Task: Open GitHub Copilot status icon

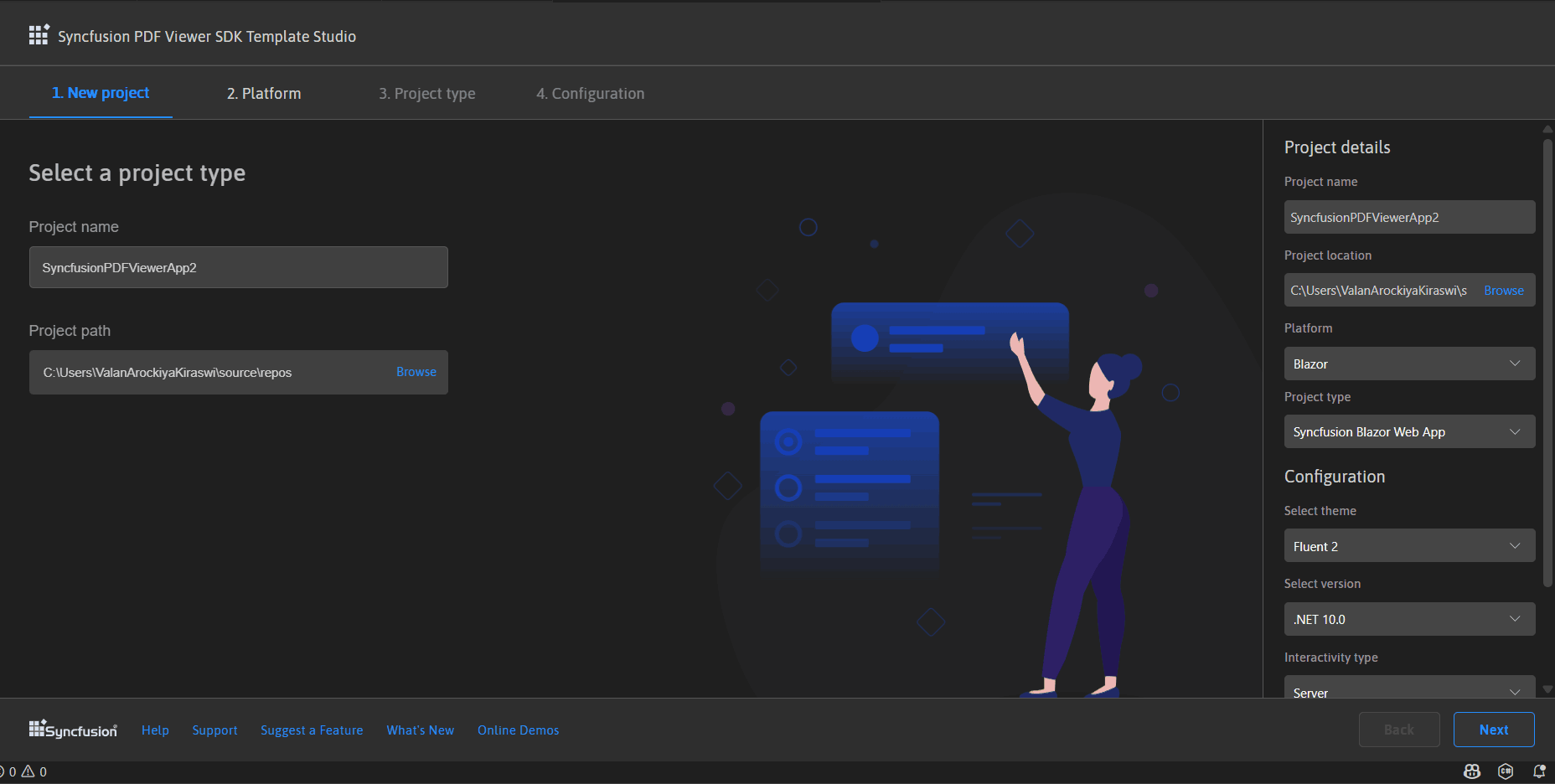Action: coord(1472,771)
